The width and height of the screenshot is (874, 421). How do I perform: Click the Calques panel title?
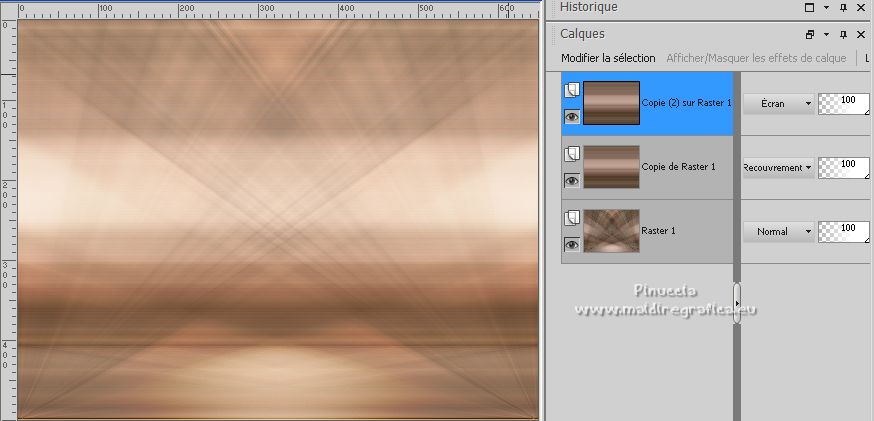point(582,34)
